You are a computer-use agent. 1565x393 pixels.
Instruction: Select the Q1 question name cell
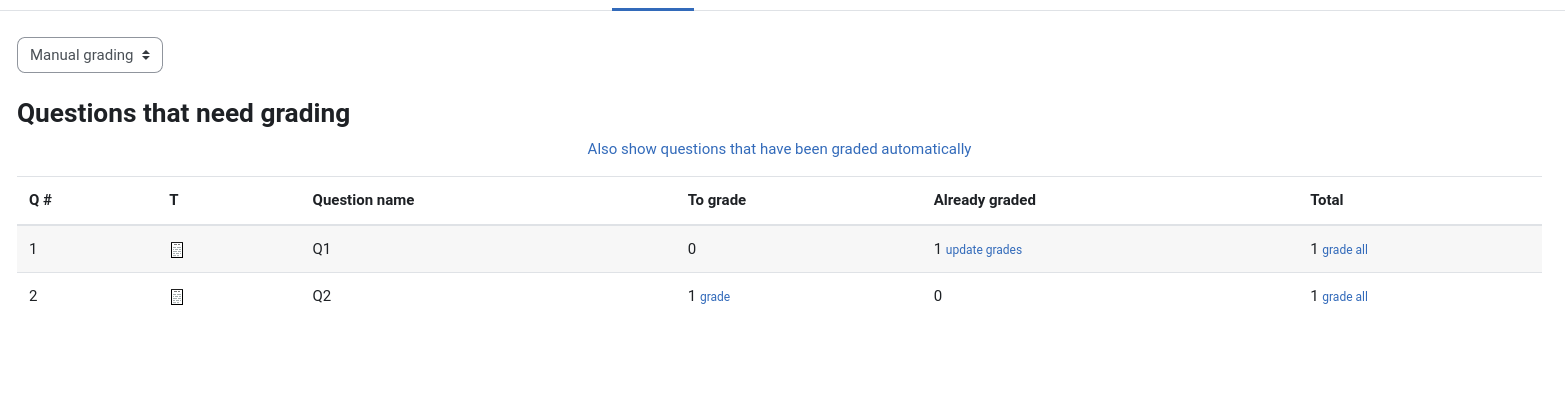tap(322, 249)
